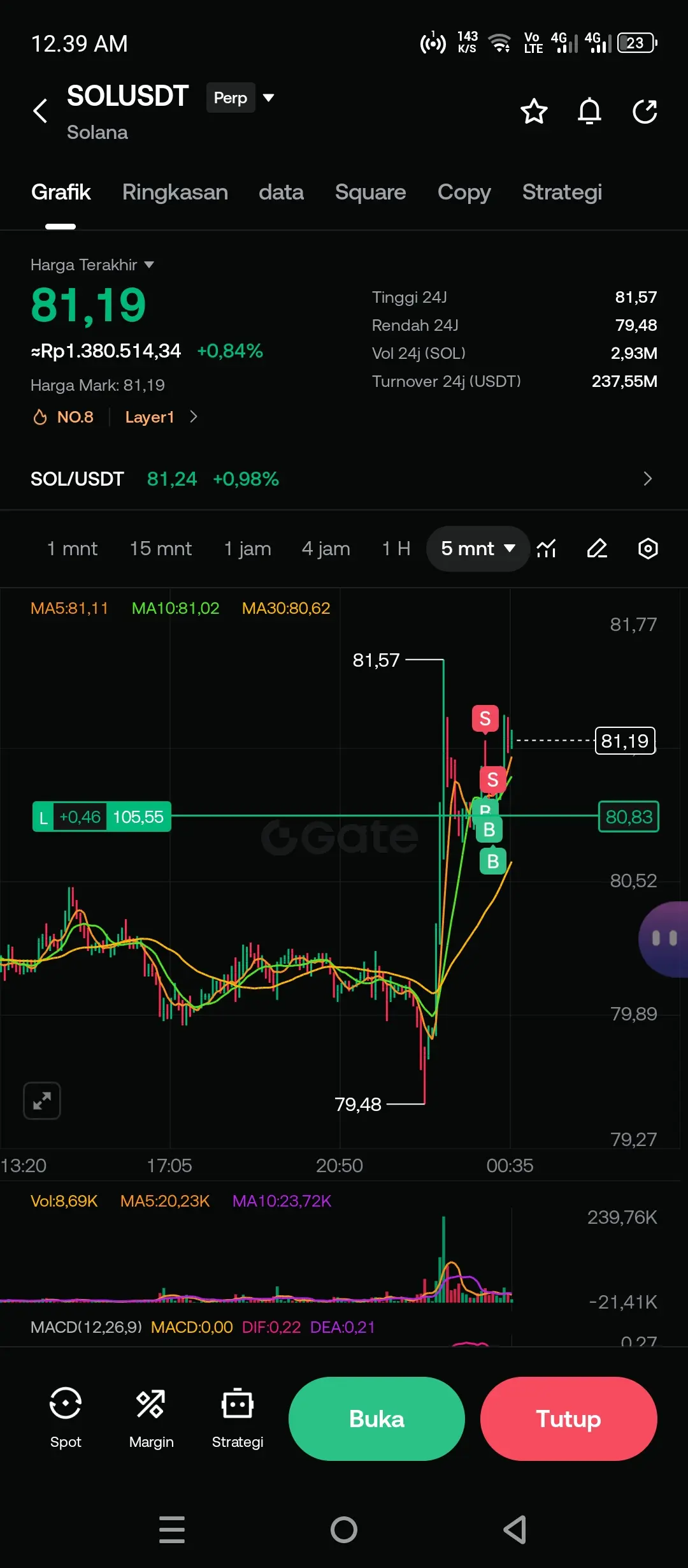
Task: Tap MACD(12,26,9) indicator label
Action: click(86, 1327)
